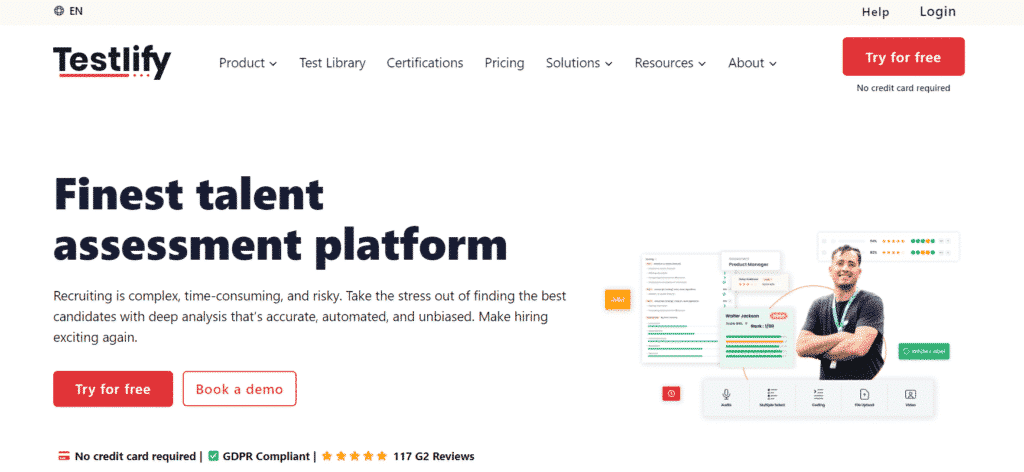Click Book a demo button
The width and height of the screenshot is (1024, 472).
pos(240,389)
